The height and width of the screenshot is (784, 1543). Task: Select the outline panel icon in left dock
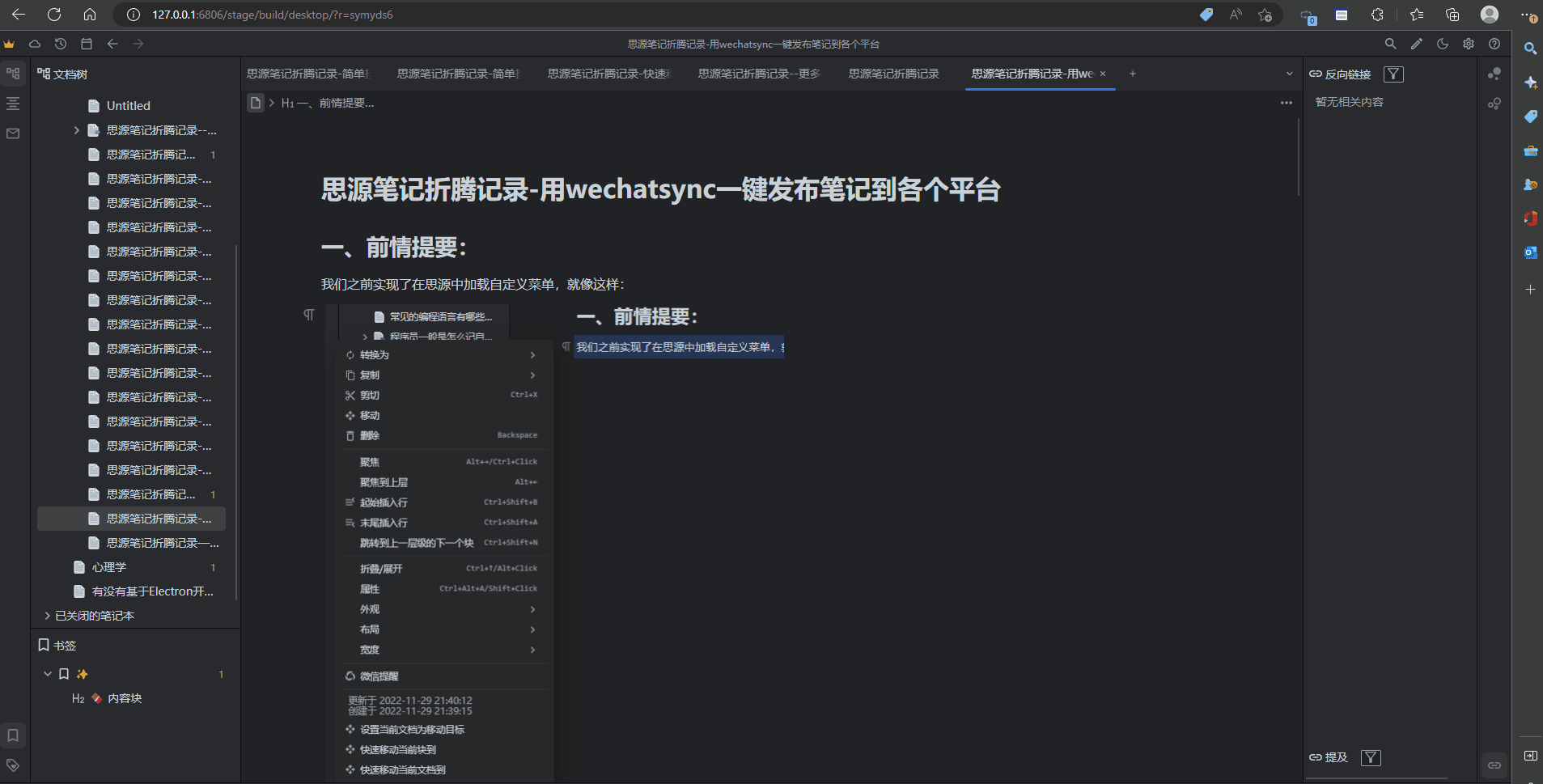[12, 104]
